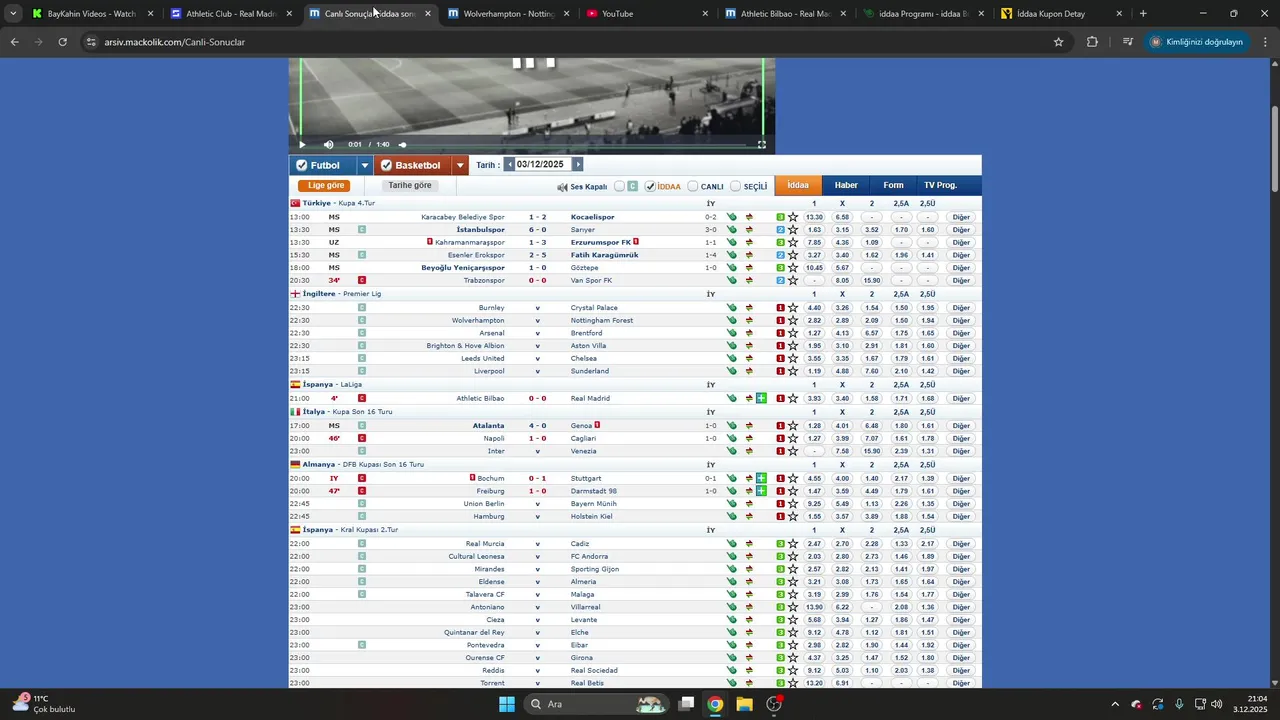
Task: Reload the page with refresh icon
Action: [63, 42]
